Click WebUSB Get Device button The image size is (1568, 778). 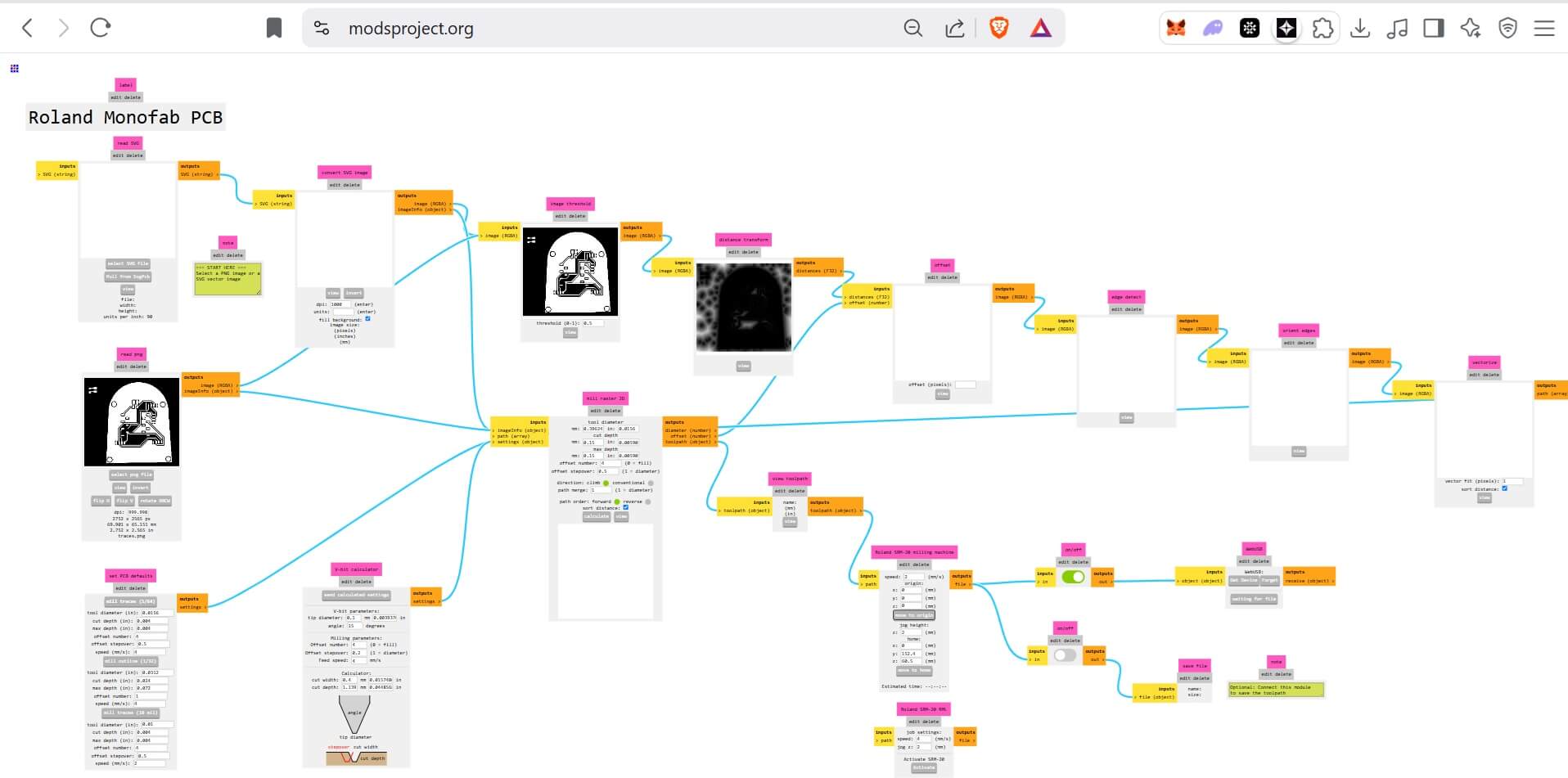tap(1243, 580)
